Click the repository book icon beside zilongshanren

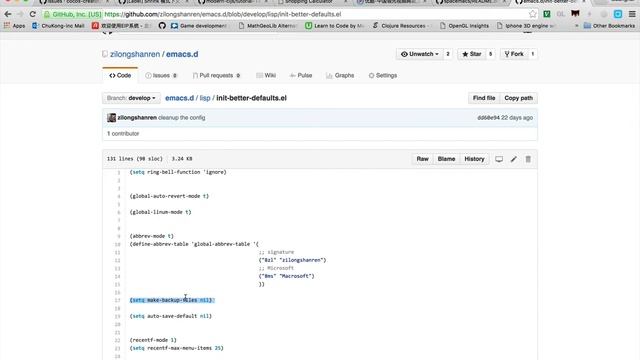105,54
